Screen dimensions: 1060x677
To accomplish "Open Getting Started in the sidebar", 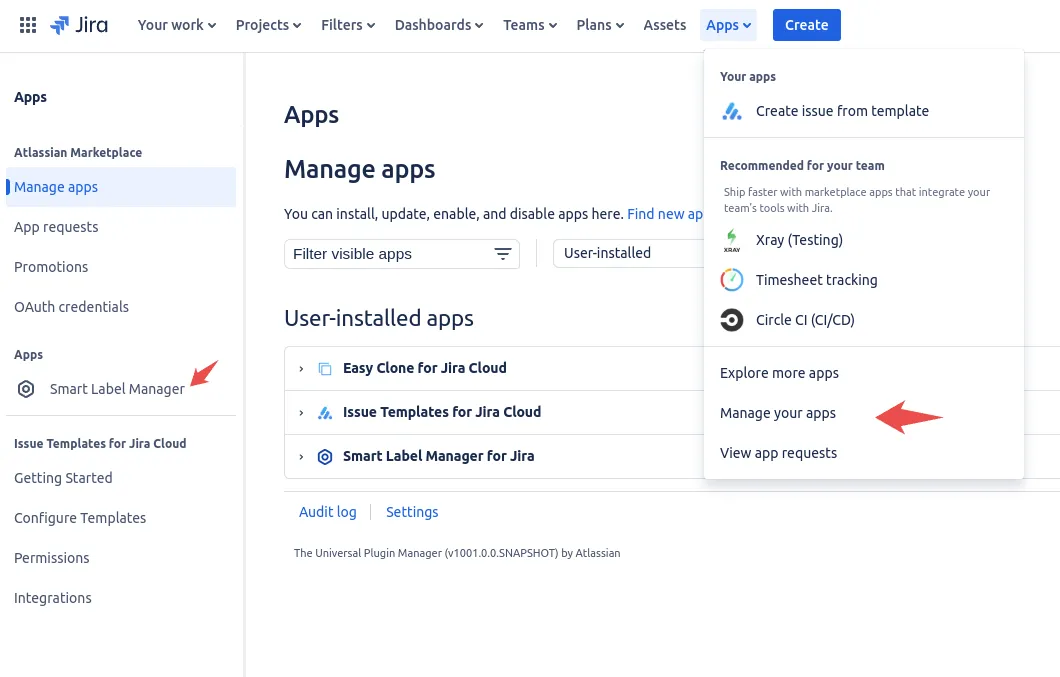I will [64, 478].
